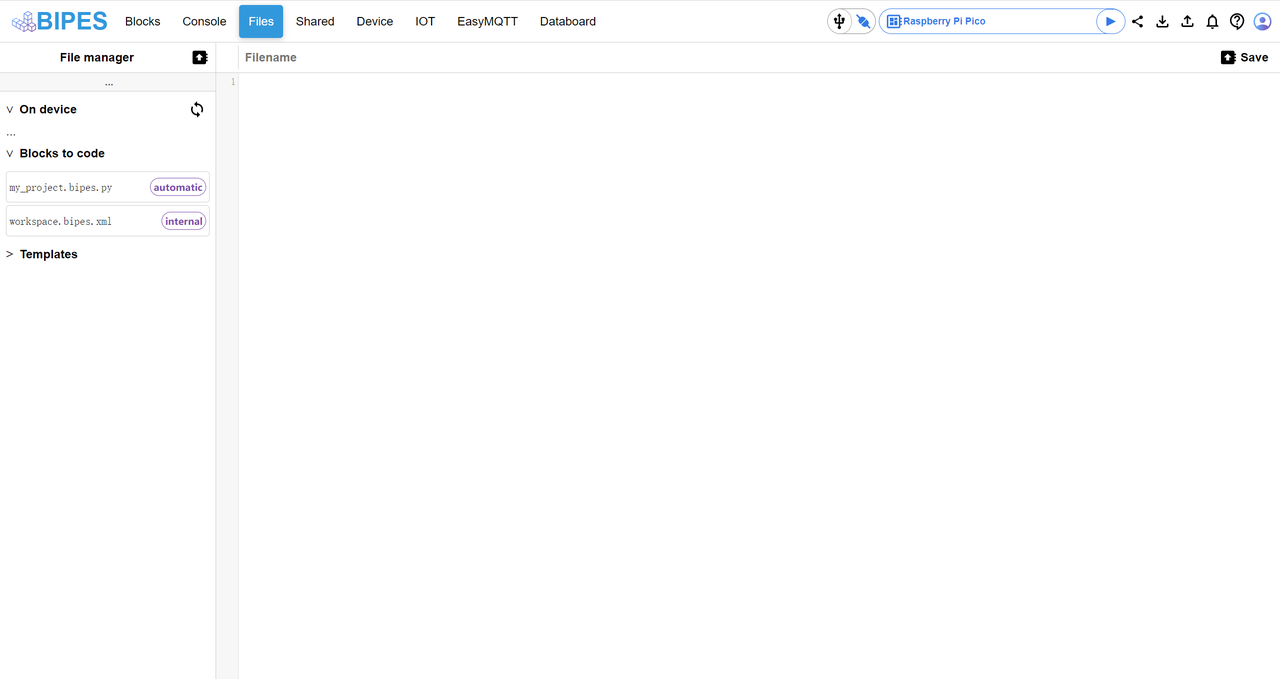The image size is (1280, 679).
Task: Open the EasyMQTT tab
Action: point(488,21)
